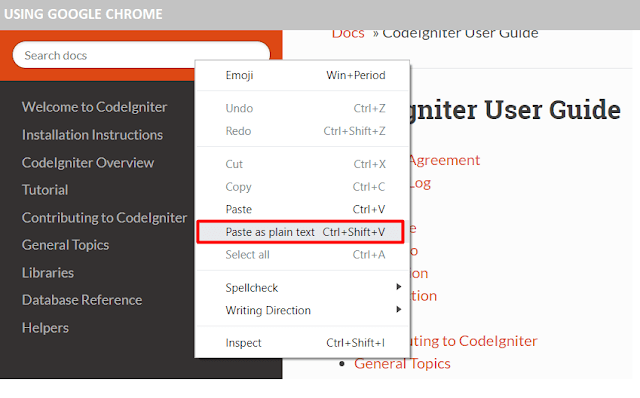Open Helpers in the sidebar
Screen dimensions: 640x398
[45, 328]
